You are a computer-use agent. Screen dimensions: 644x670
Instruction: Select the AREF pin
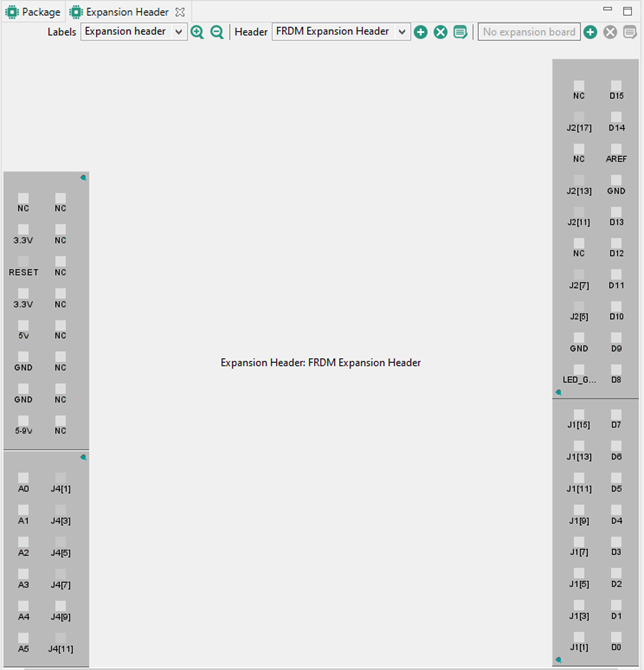[x=616, y=149]
